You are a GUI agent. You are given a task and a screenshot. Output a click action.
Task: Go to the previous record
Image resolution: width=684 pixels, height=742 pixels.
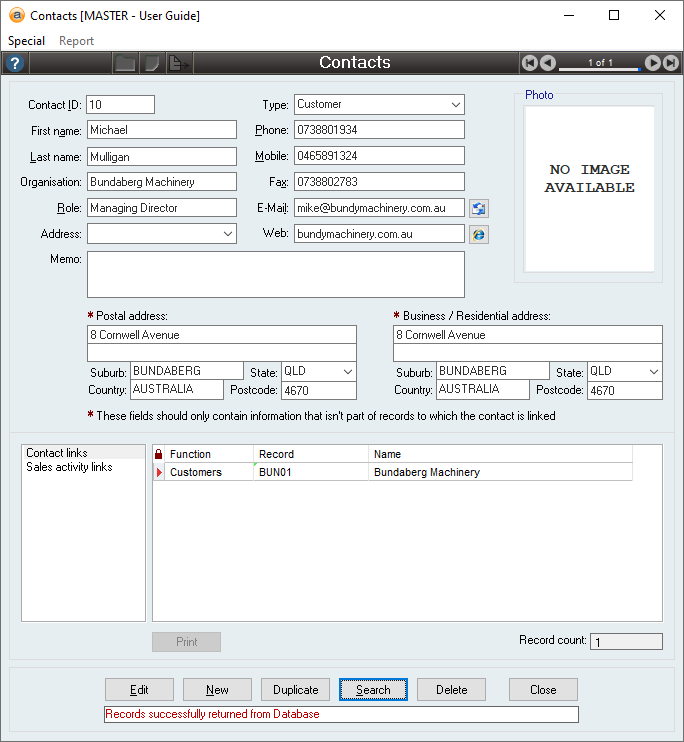[x=548, y=63]
